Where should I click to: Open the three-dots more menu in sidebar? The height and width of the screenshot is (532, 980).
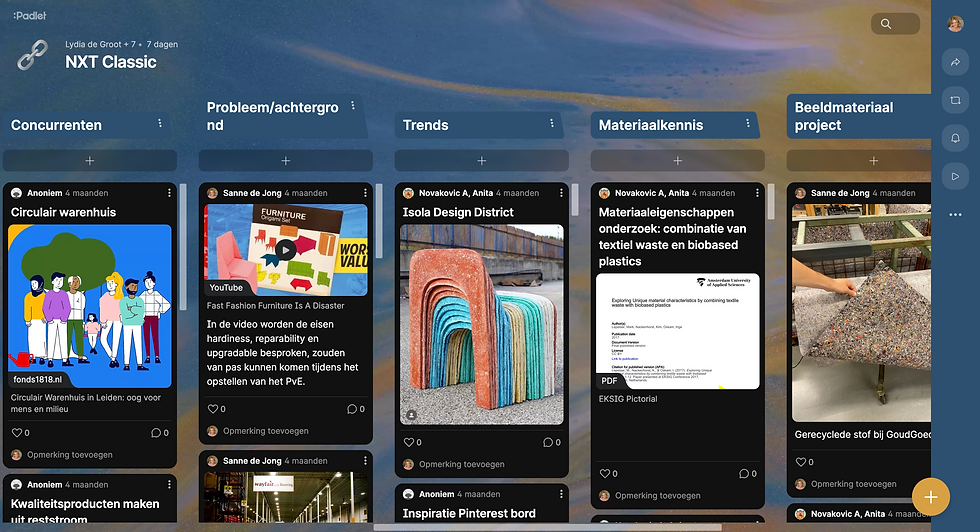pos(955,214)
